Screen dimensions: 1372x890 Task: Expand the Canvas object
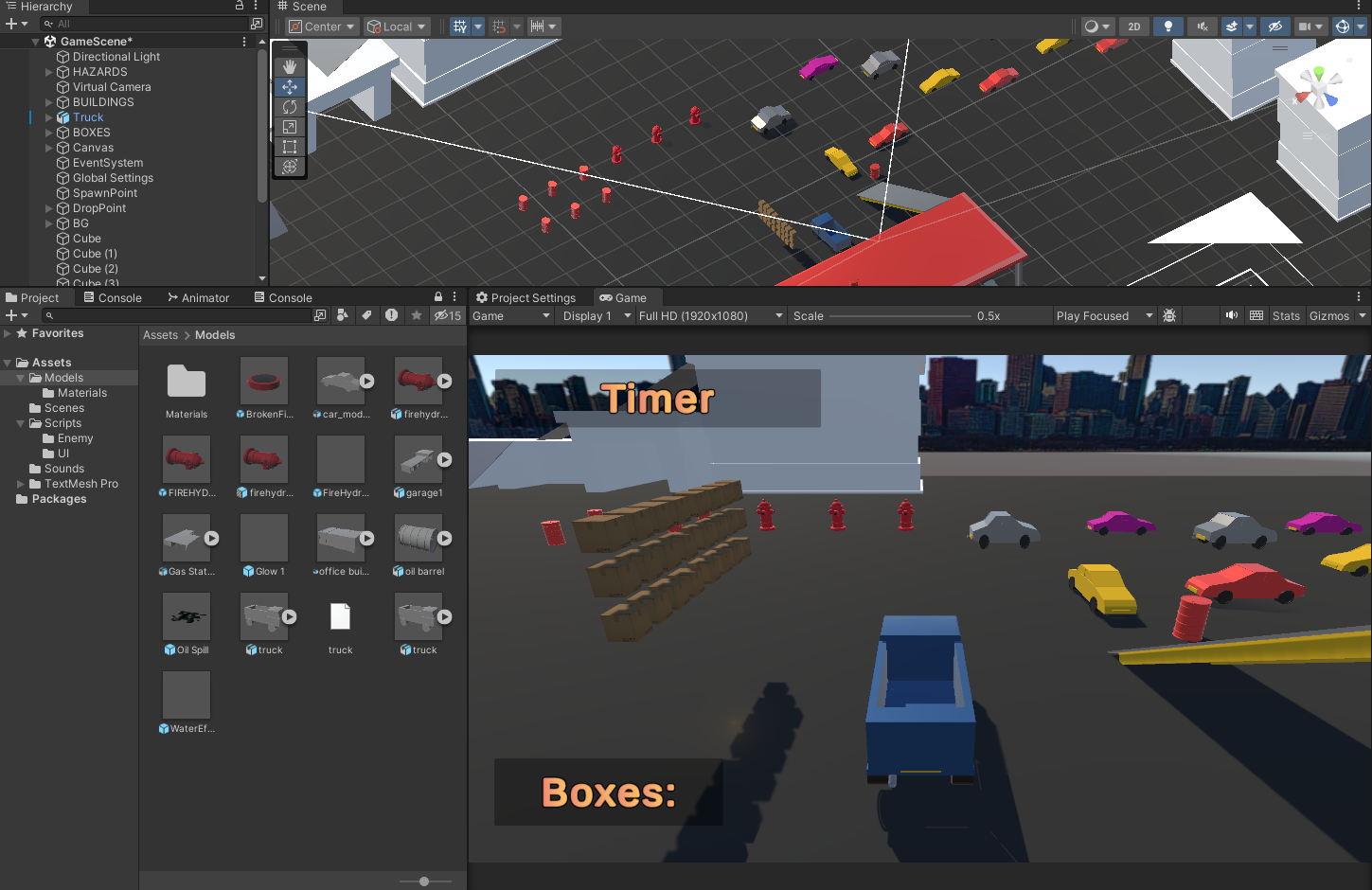(x=49, y=148)
